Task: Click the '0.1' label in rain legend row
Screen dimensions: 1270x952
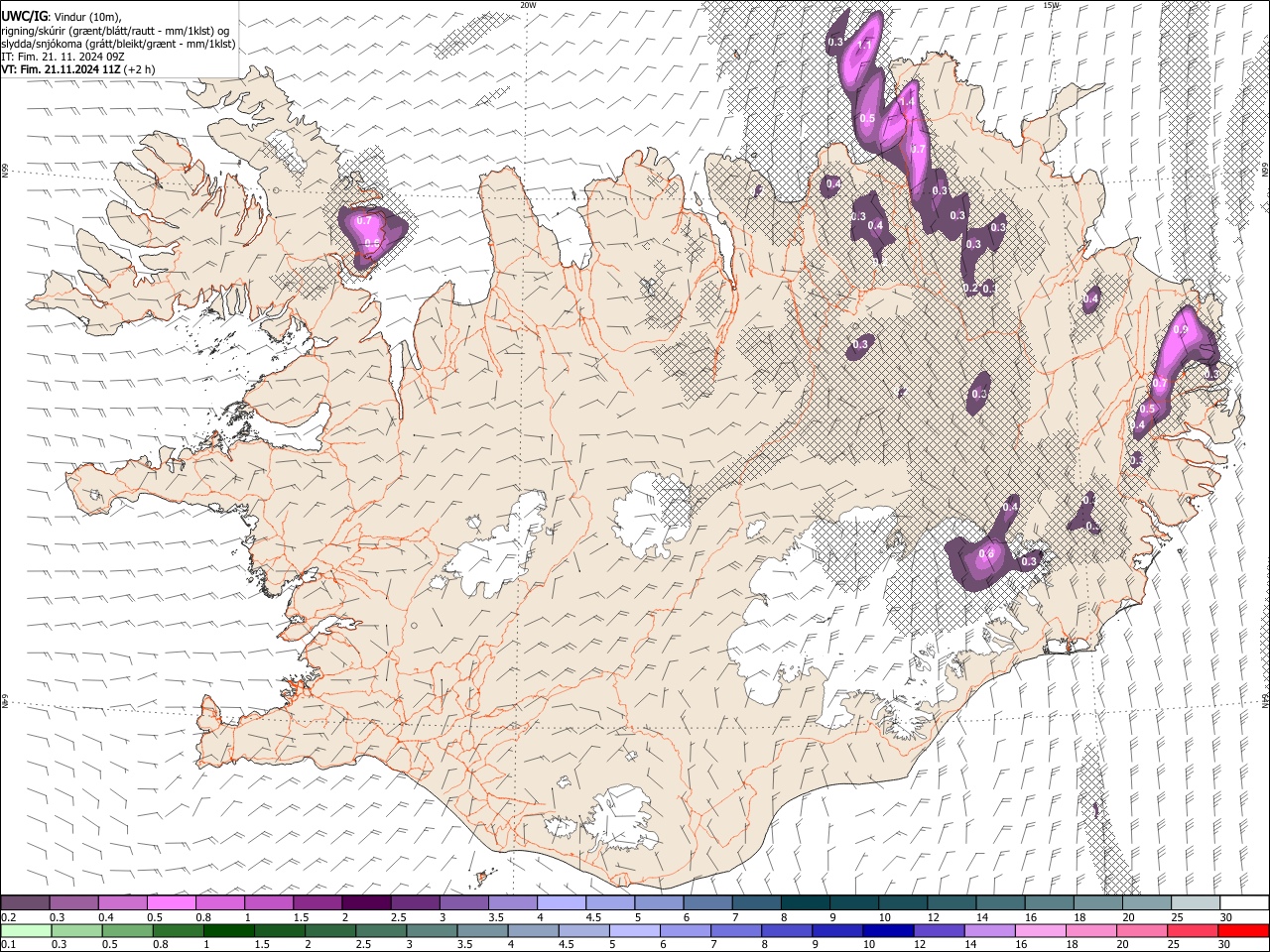Action: [x=8, y=945]
